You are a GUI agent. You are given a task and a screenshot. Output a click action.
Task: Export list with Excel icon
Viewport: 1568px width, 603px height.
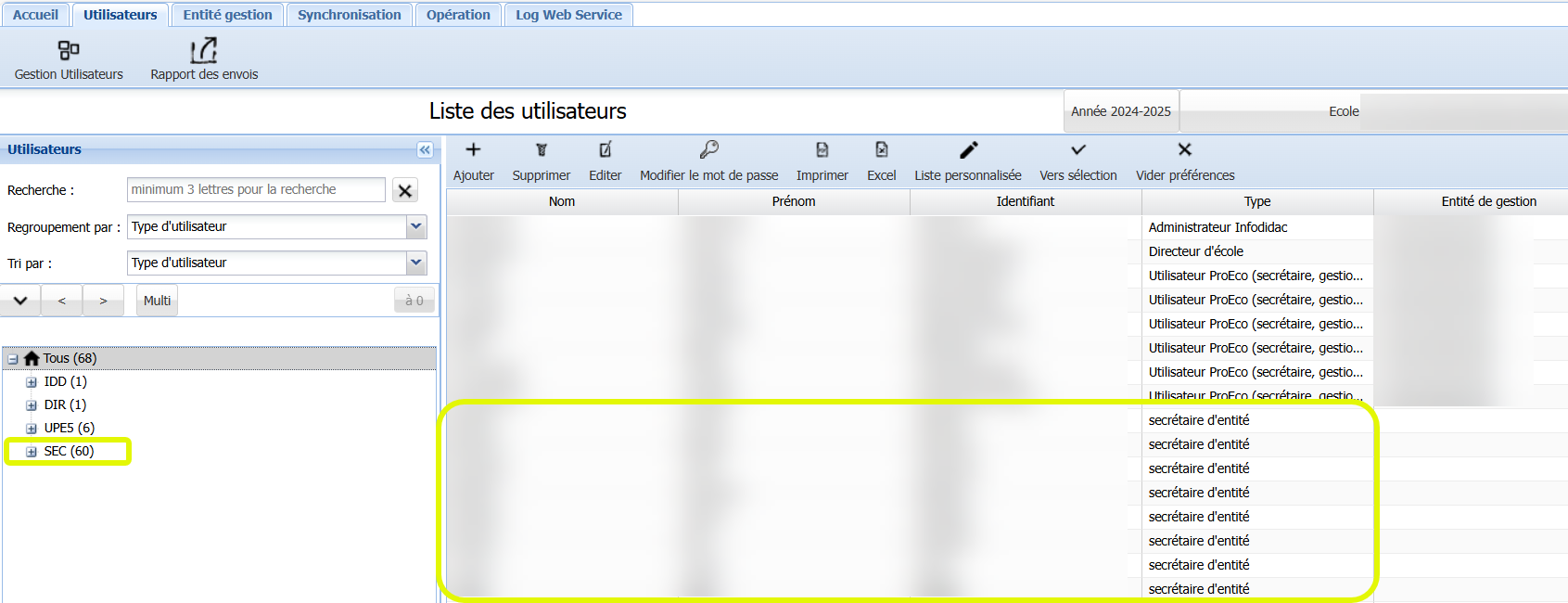click(x=881, y=150)
